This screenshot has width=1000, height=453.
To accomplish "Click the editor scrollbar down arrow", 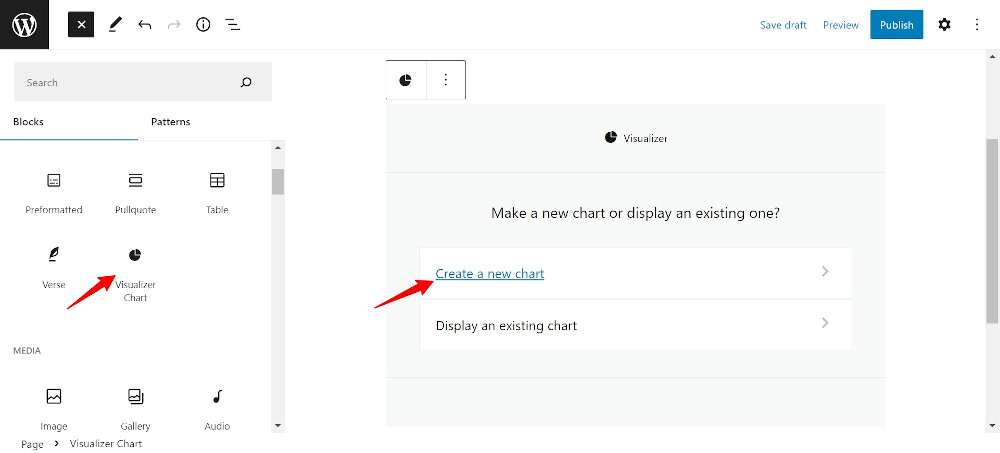I will [x=992, y=425].
